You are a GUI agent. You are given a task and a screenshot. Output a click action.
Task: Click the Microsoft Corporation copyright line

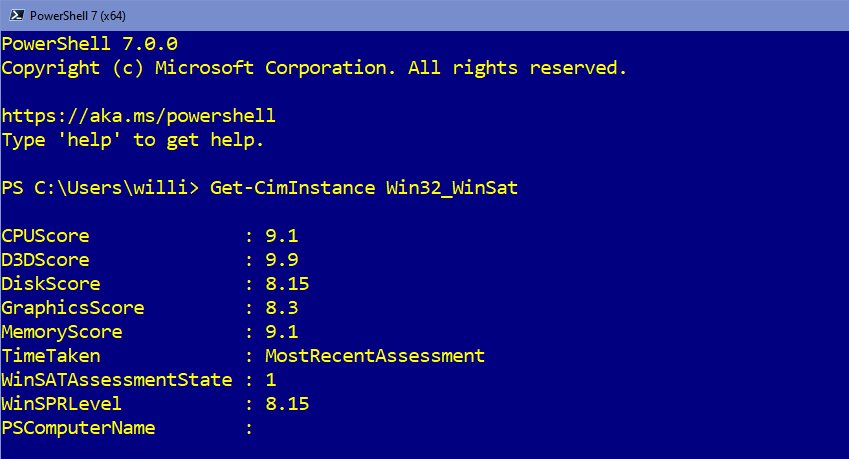[314, 68]
